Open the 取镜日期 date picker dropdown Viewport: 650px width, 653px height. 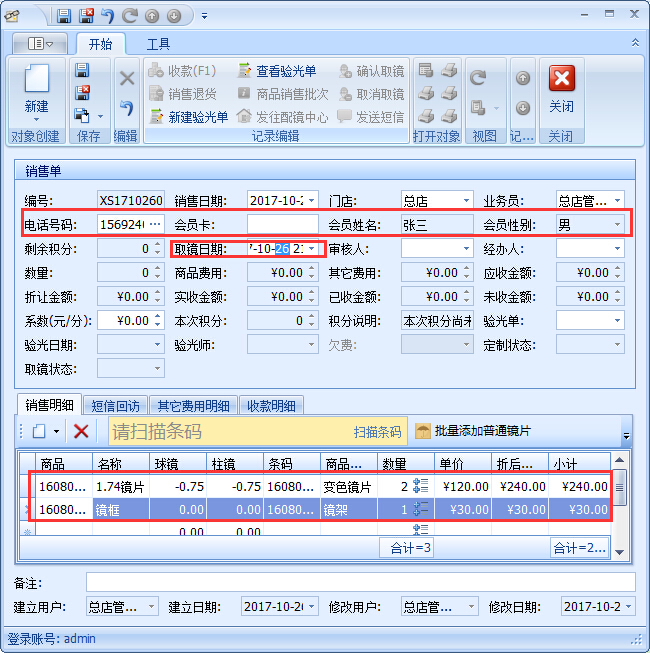coord(312,248)
